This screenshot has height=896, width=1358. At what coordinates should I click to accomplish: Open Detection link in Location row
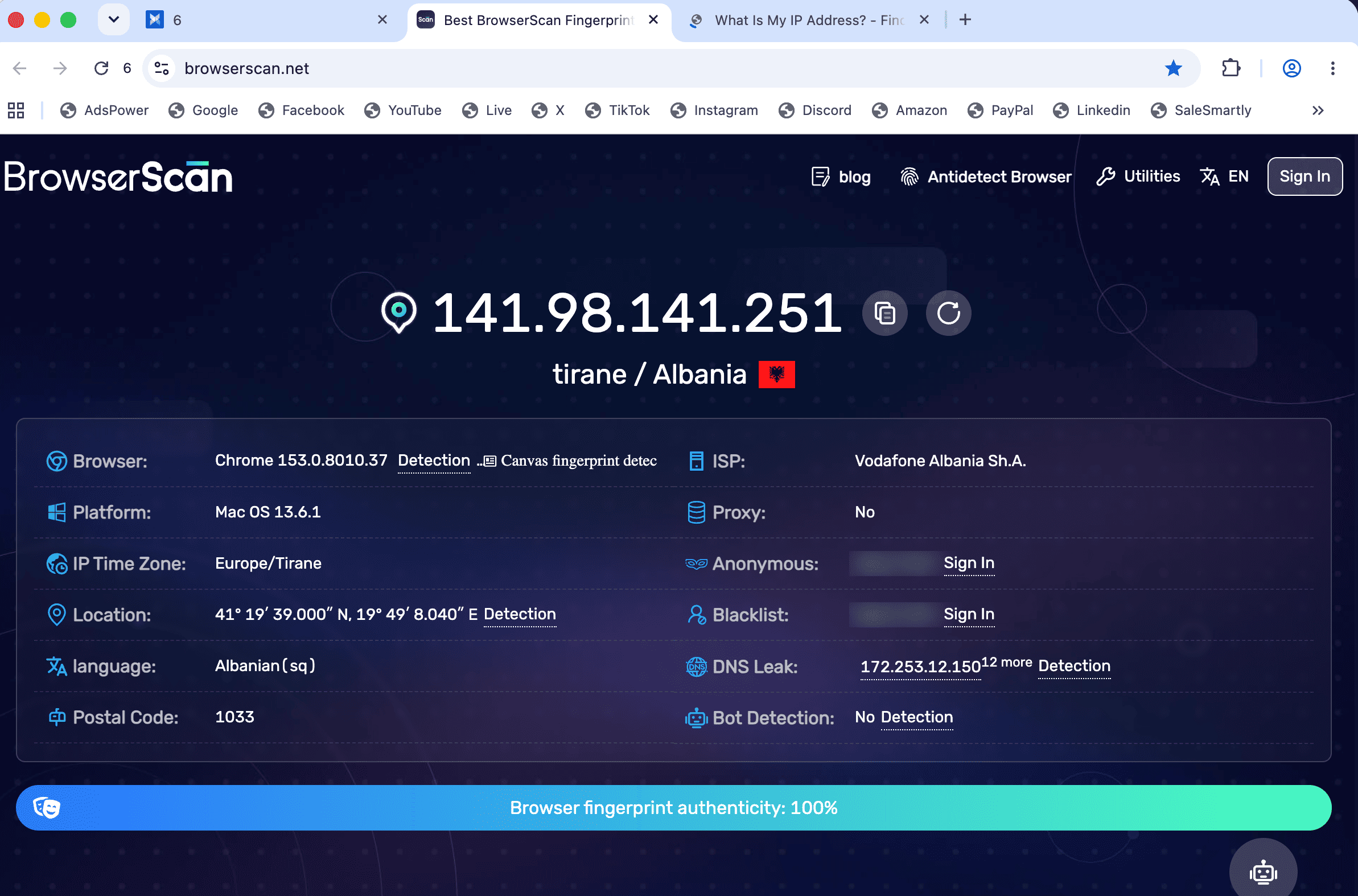(520, 614)
